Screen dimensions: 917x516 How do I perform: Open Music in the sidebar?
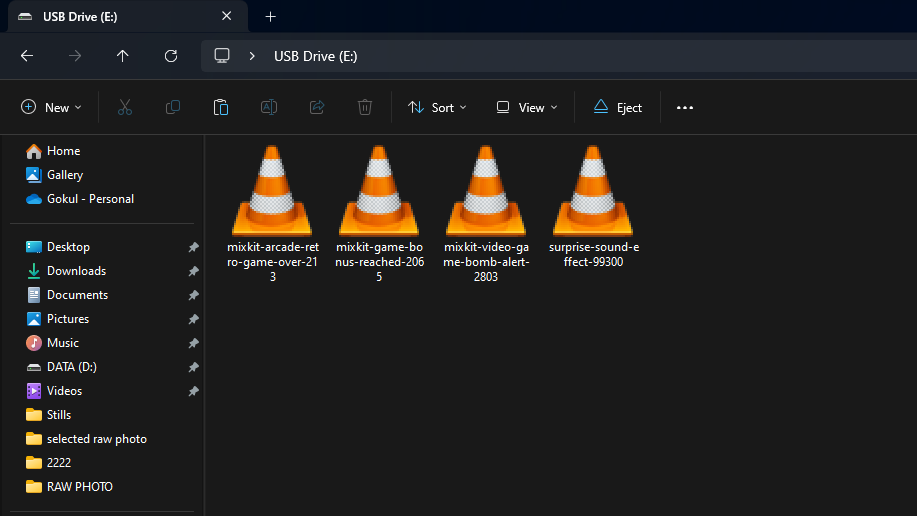pyautogui.click(x=52, y=343)
